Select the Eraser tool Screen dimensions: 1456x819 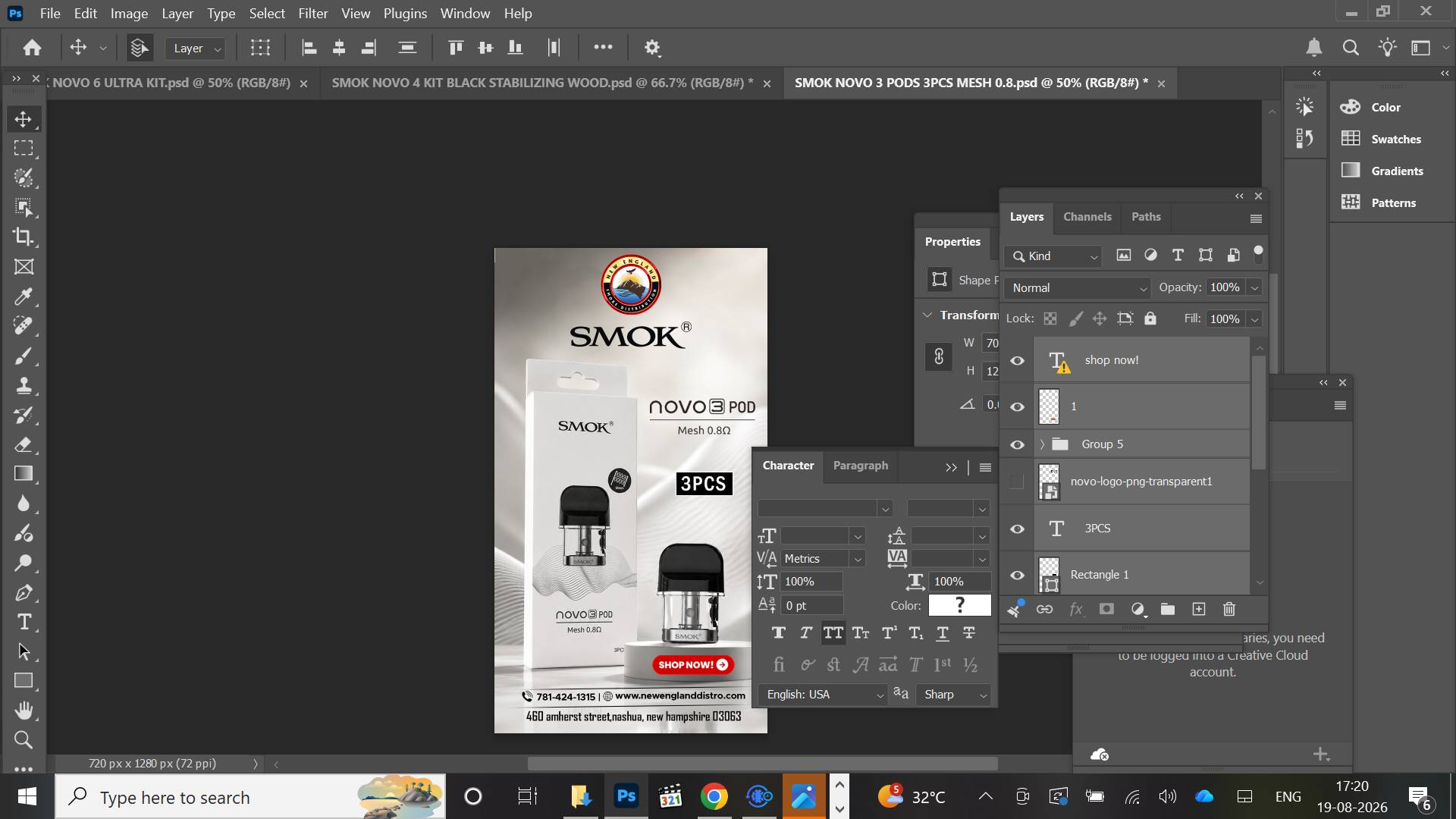tap(24, 444)
